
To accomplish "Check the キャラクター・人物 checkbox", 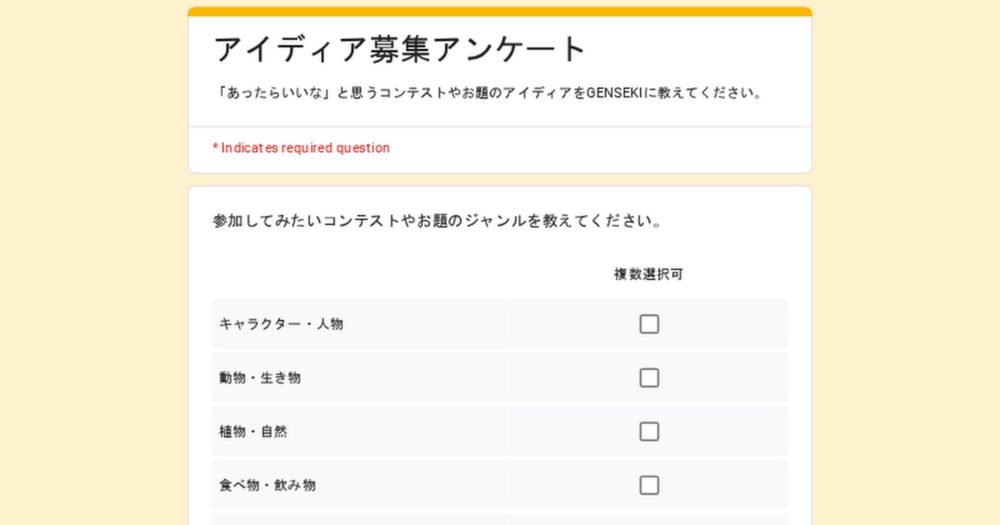I will [649, 324].
